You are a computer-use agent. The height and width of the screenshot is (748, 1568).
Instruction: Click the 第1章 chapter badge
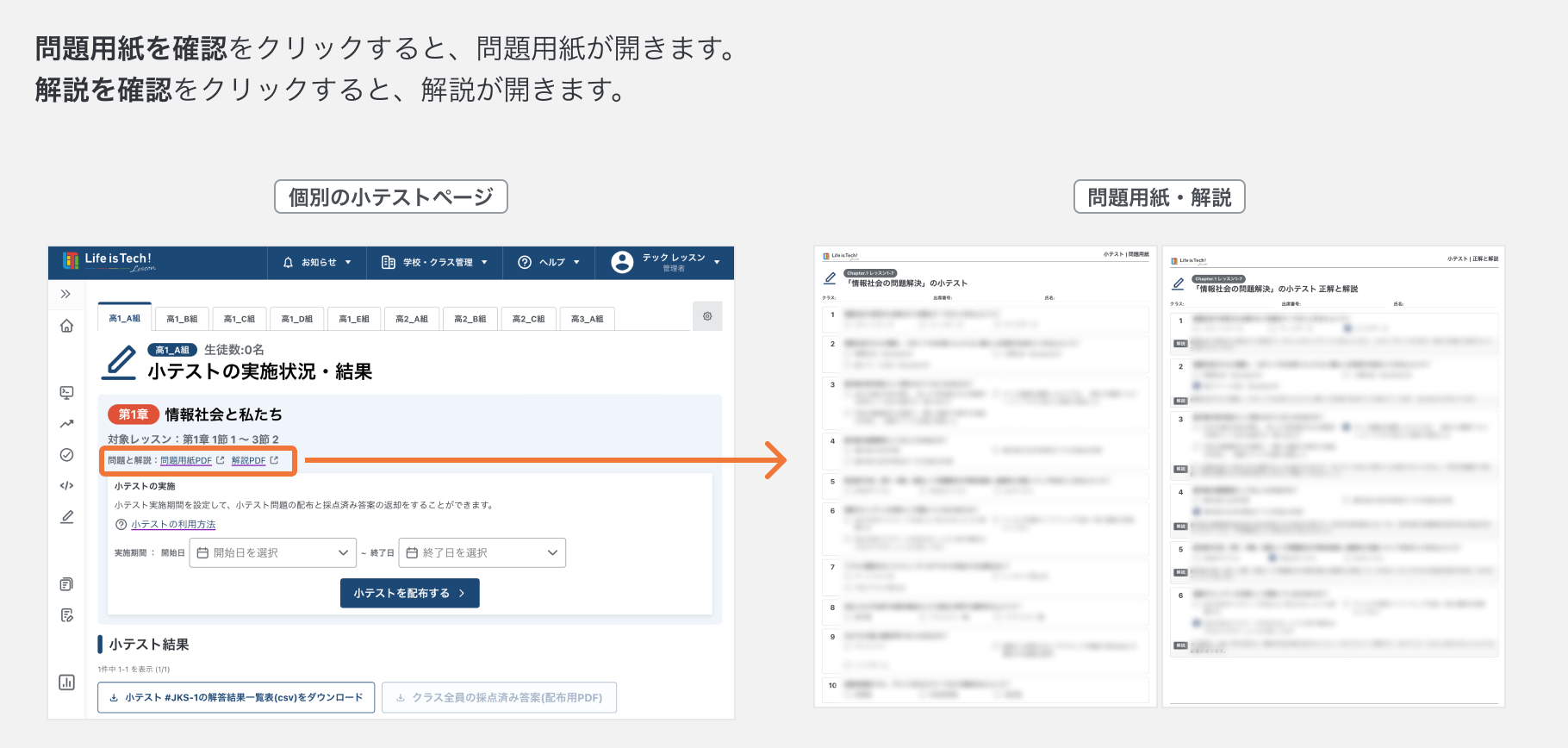[x=134, y=415]
